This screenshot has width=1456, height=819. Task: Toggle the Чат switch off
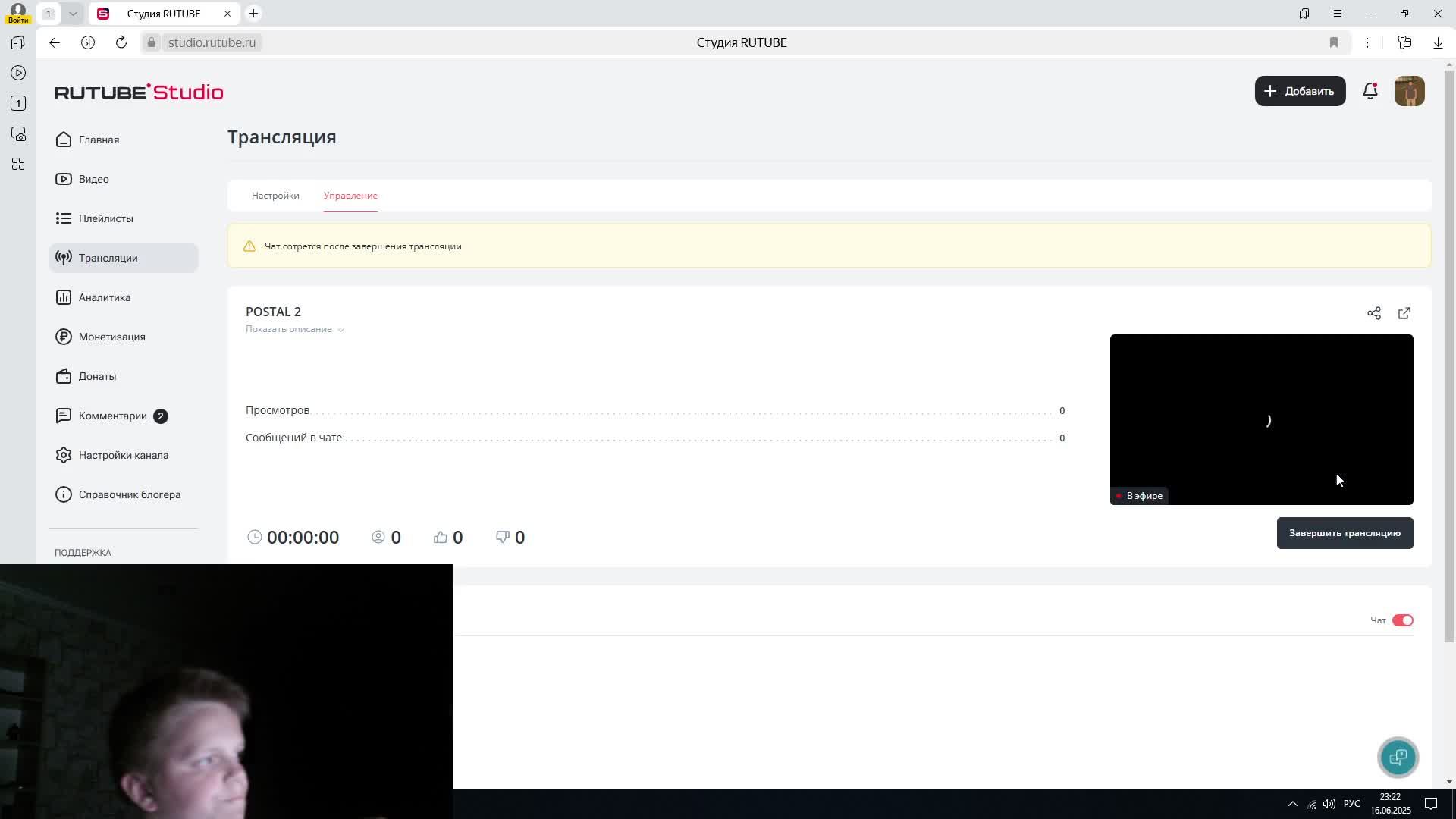pyautogui.click(x=1402, y=620)
